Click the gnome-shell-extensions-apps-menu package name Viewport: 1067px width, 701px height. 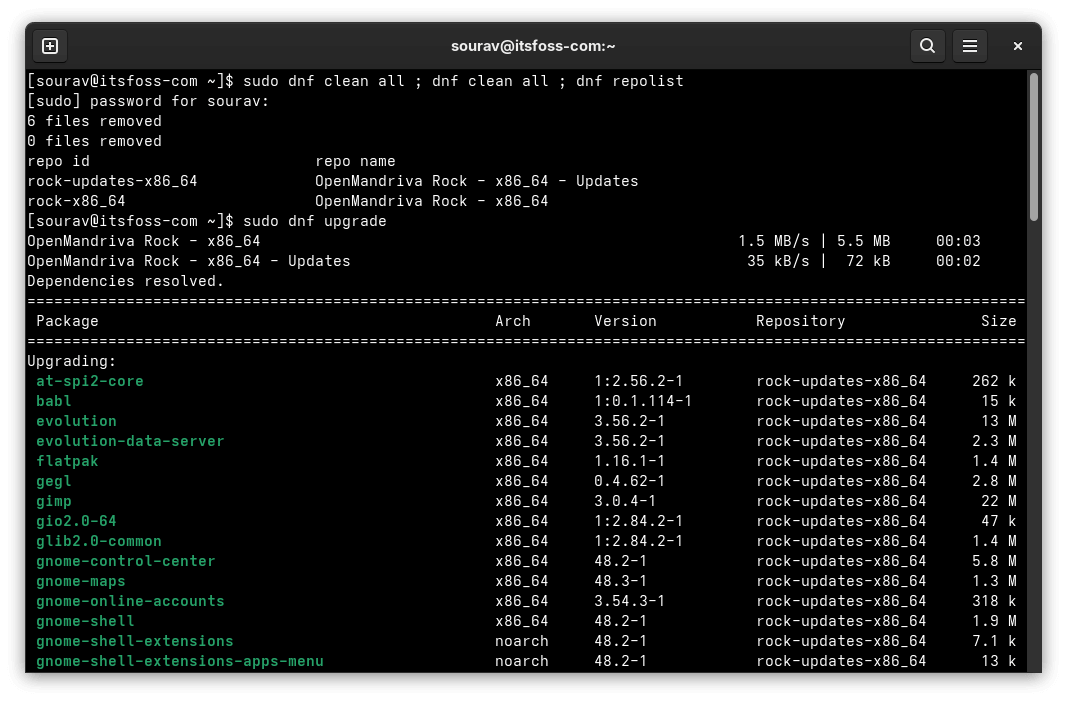(180, 661)
